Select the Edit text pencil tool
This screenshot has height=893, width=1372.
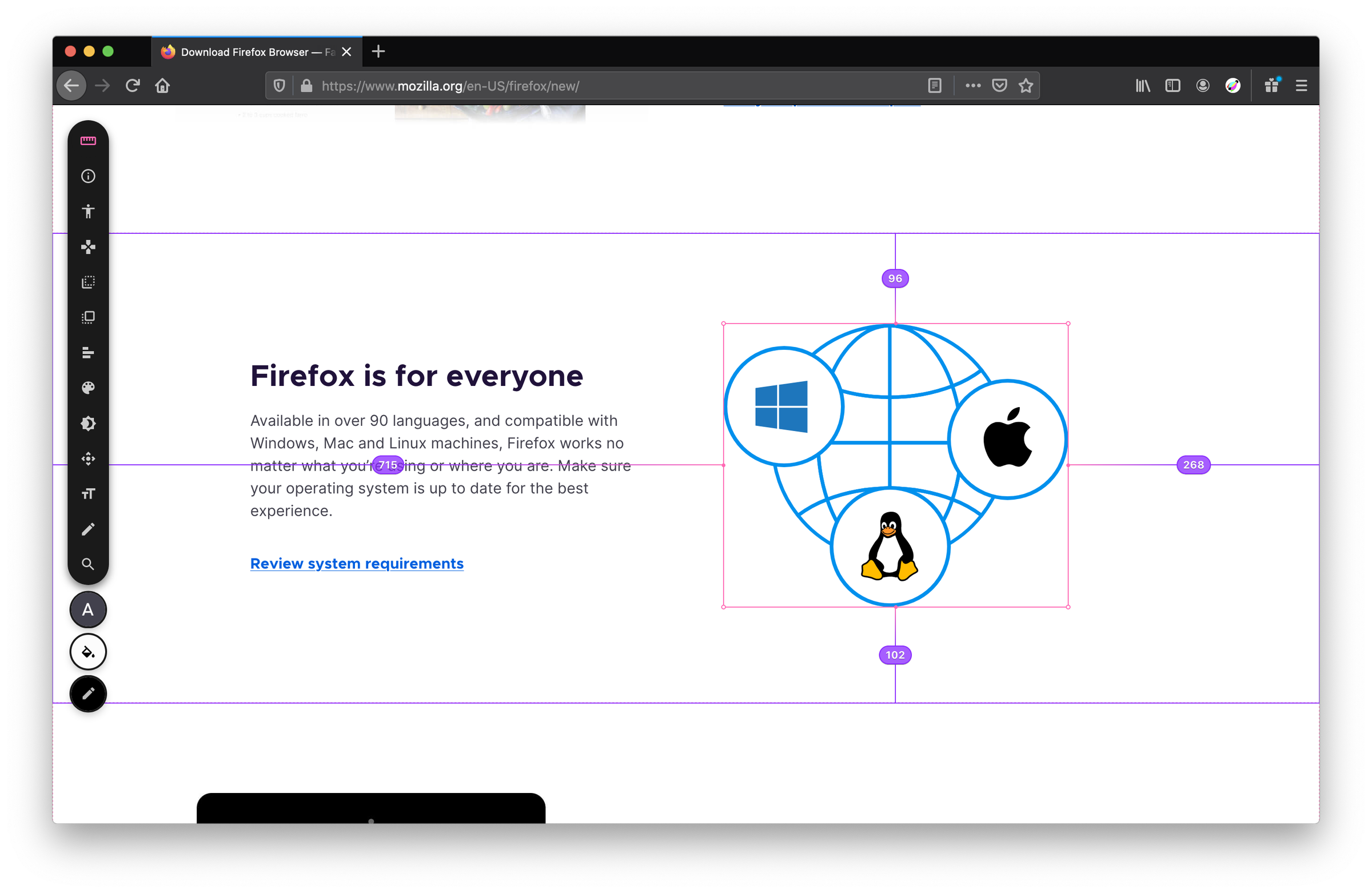[x=88, y=529]
